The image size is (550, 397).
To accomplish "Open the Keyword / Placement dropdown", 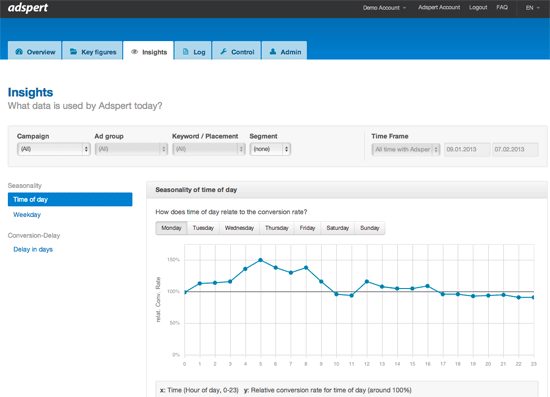I will [209, 149].
